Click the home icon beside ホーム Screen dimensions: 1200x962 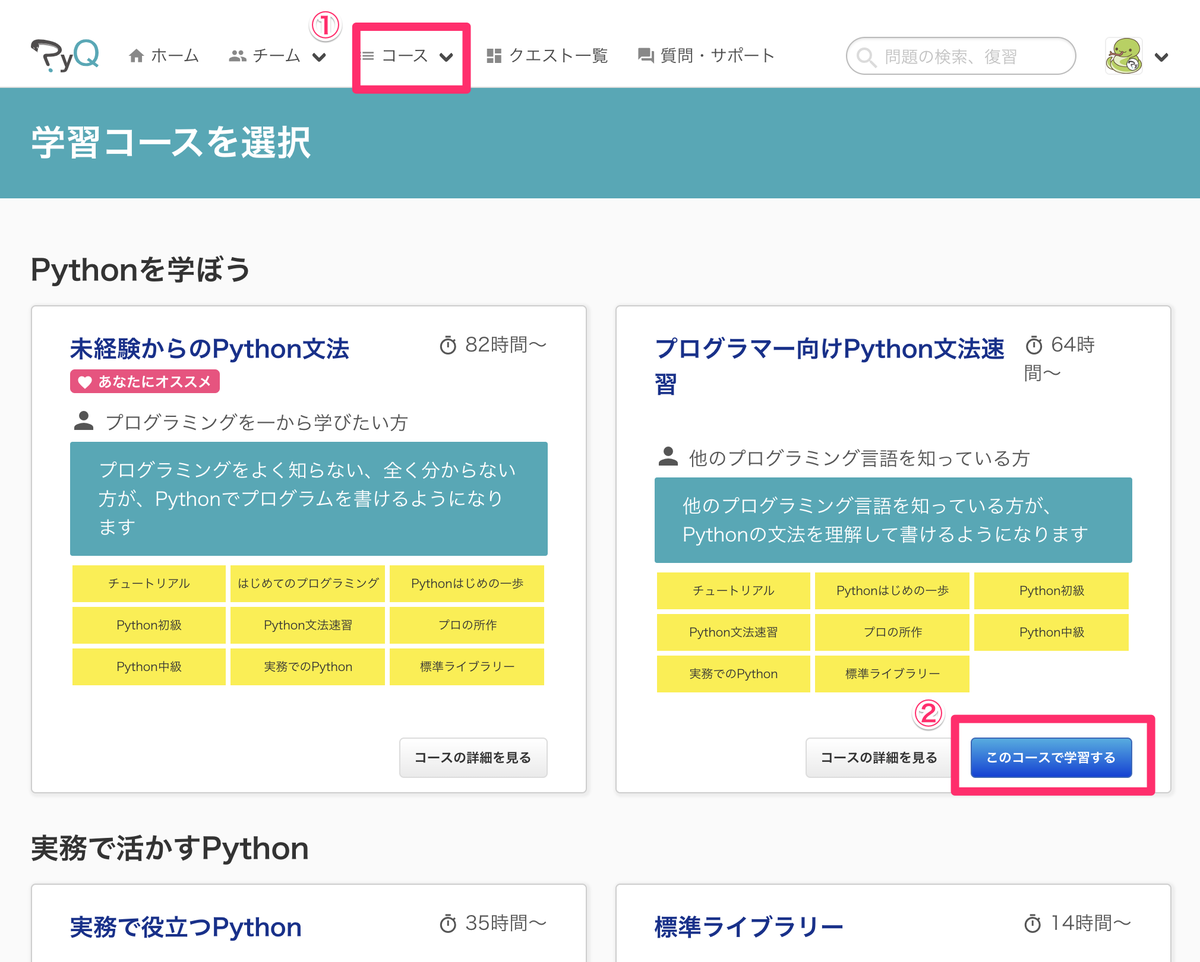click(137, 56)
